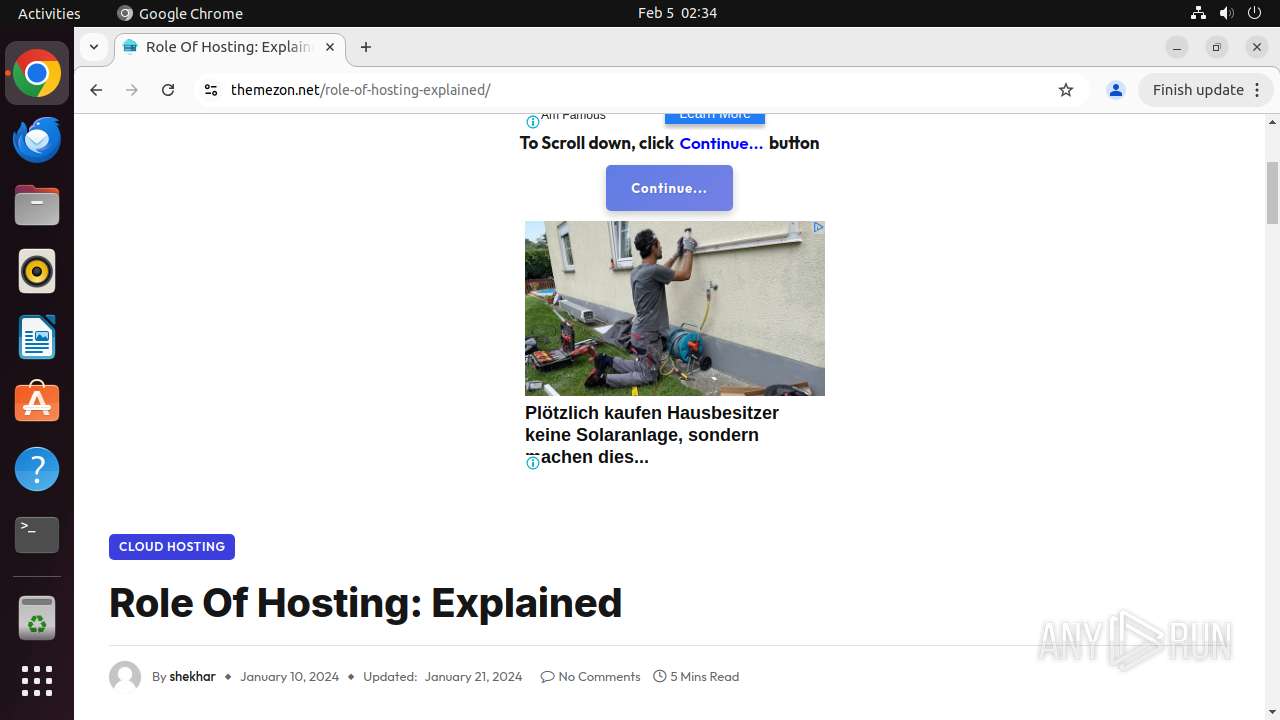Image resolution: width=1280 pixels, height=720 pixels.
Task: Open Ubuntu Software store icon
Action: [37, 403]
